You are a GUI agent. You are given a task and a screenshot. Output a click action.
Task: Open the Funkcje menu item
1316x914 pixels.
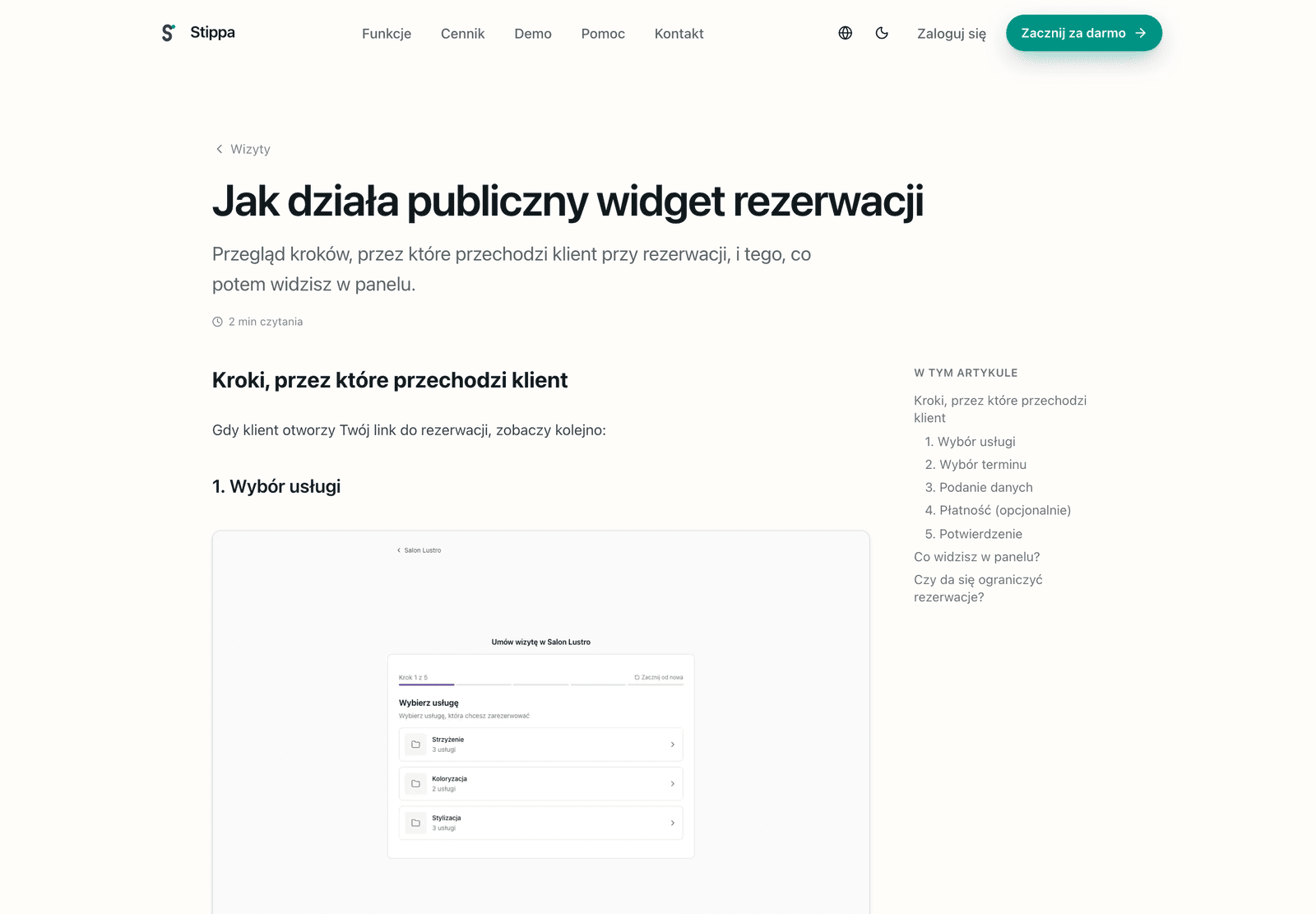pyautogui.click(x=387, y=34)
